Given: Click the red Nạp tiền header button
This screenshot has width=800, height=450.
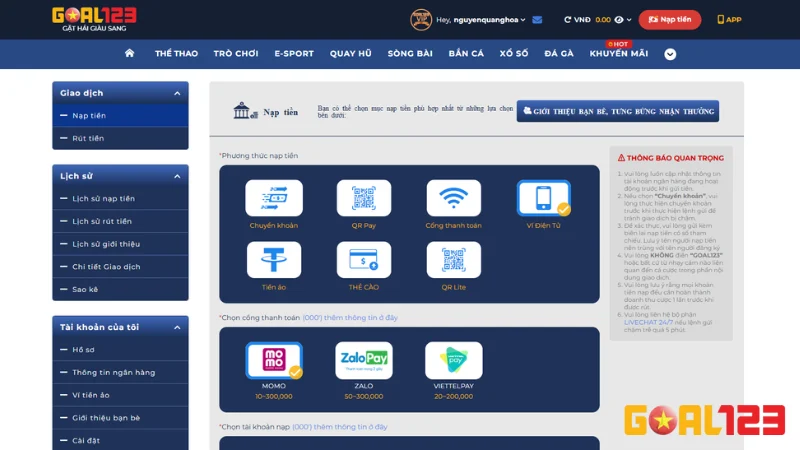Looking at the screenshot, I should tap(670, 19).
